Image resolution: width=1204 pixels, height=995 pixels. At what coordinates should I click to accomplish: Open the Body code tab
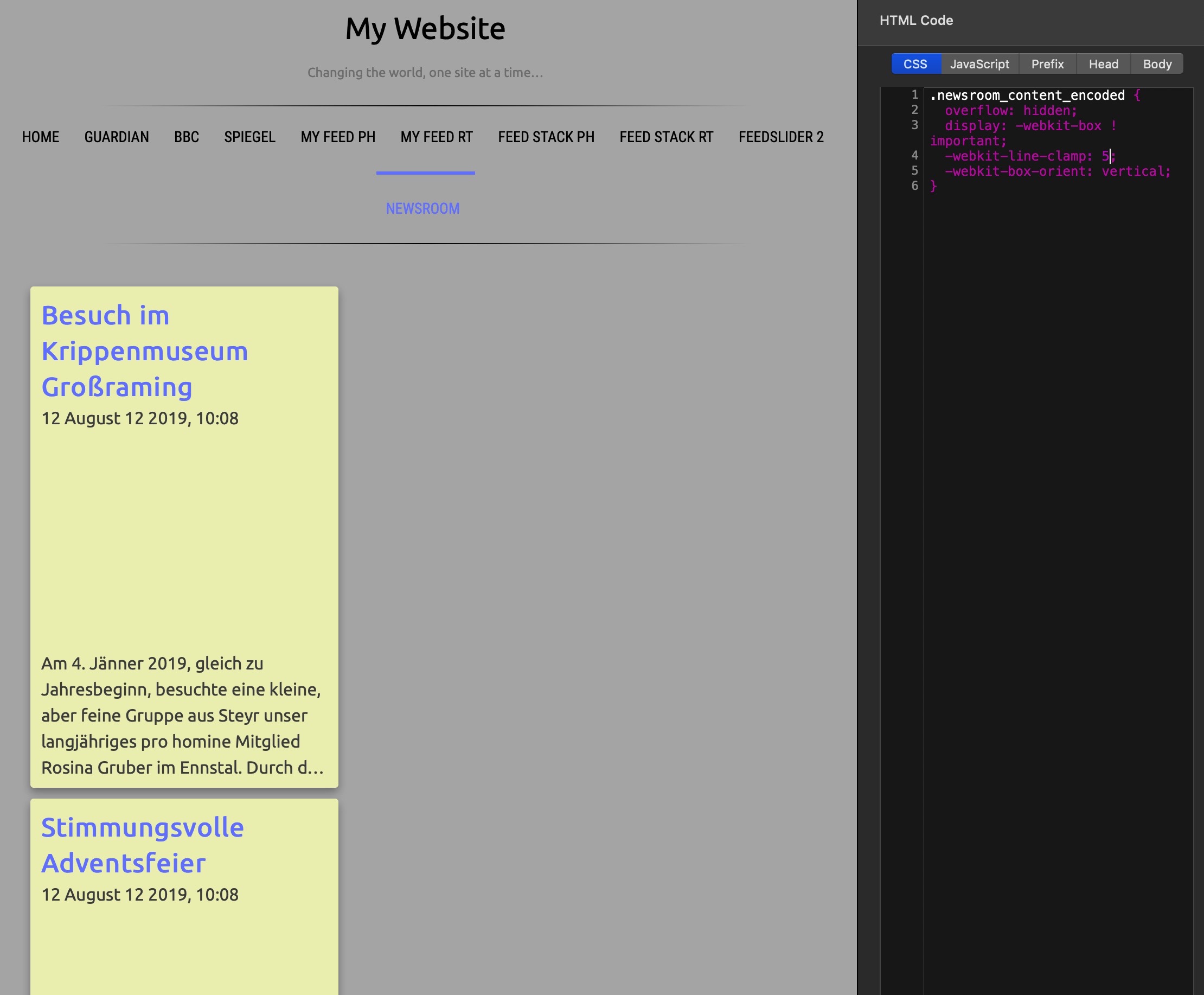pyautogui.click(x=1157, y=64)
